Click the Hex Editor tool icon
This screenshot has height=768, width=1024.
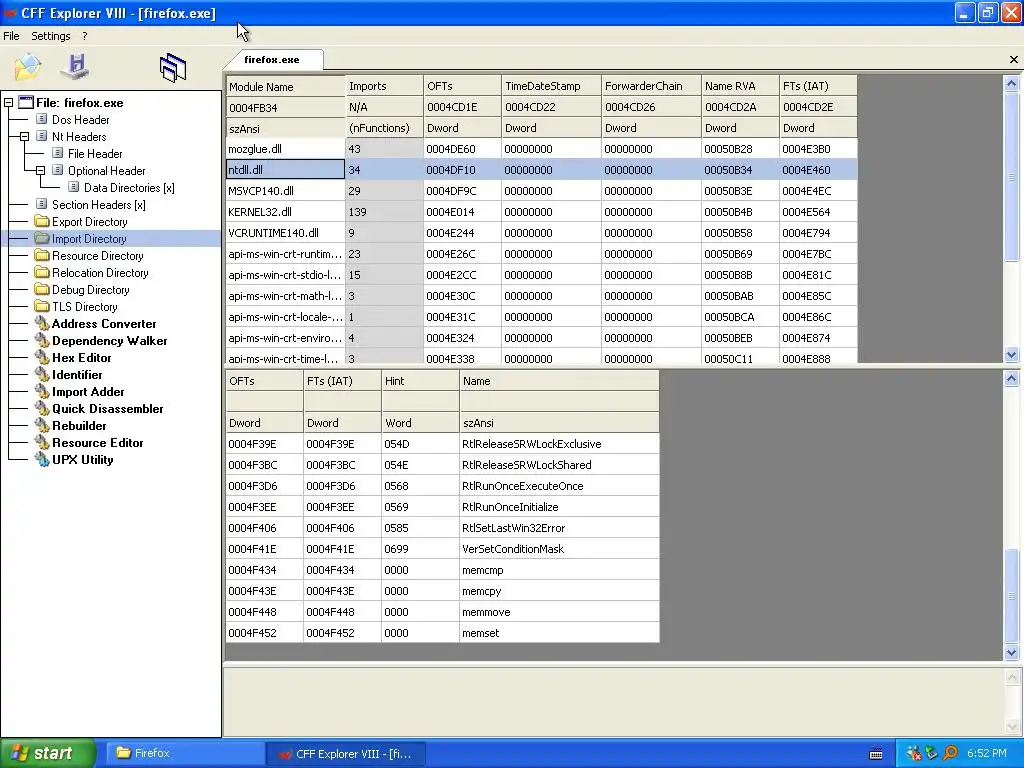pyautogui.click(x=42, y=357)
